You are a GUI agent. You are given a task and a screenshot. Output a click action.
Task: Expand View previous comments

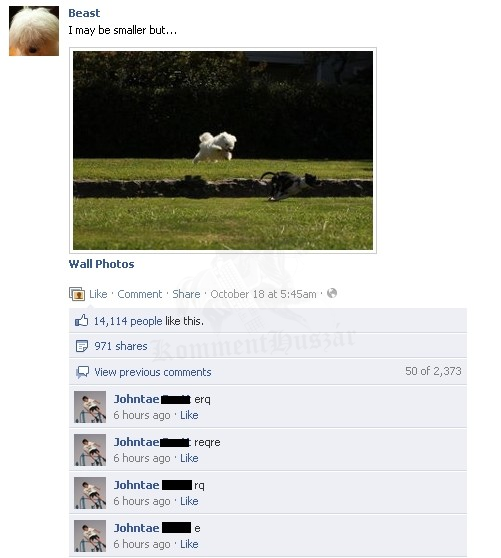click(x=153, y=372)
